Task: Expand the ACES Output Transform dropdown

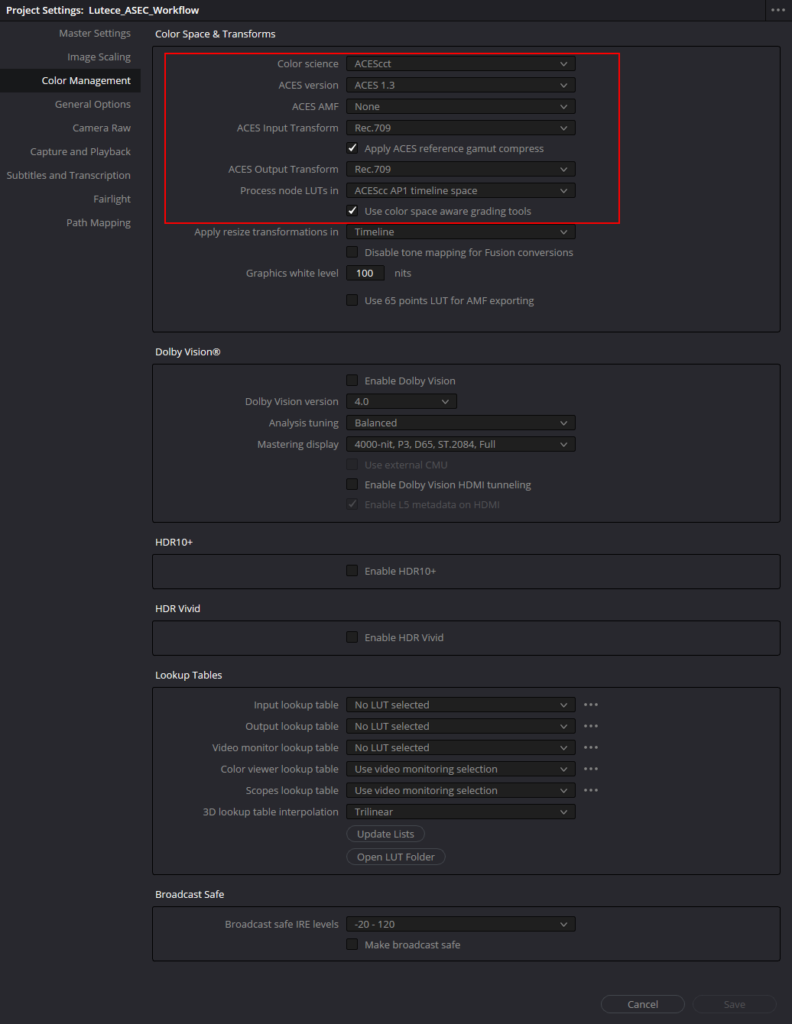Action: click(460, 170)
